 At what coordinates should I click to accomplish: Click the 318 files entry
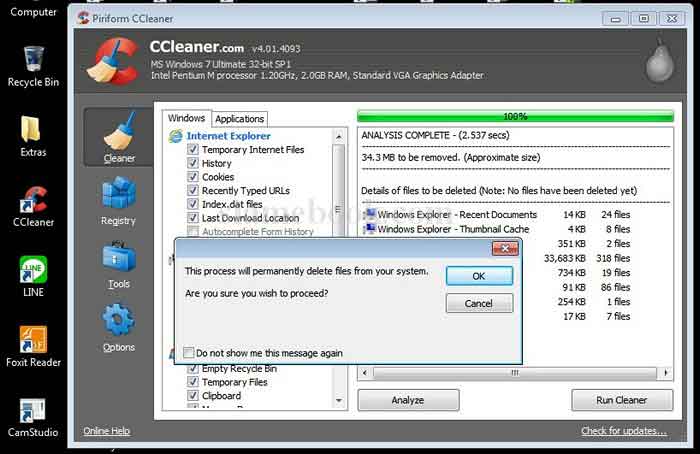(x=613, y=258)
